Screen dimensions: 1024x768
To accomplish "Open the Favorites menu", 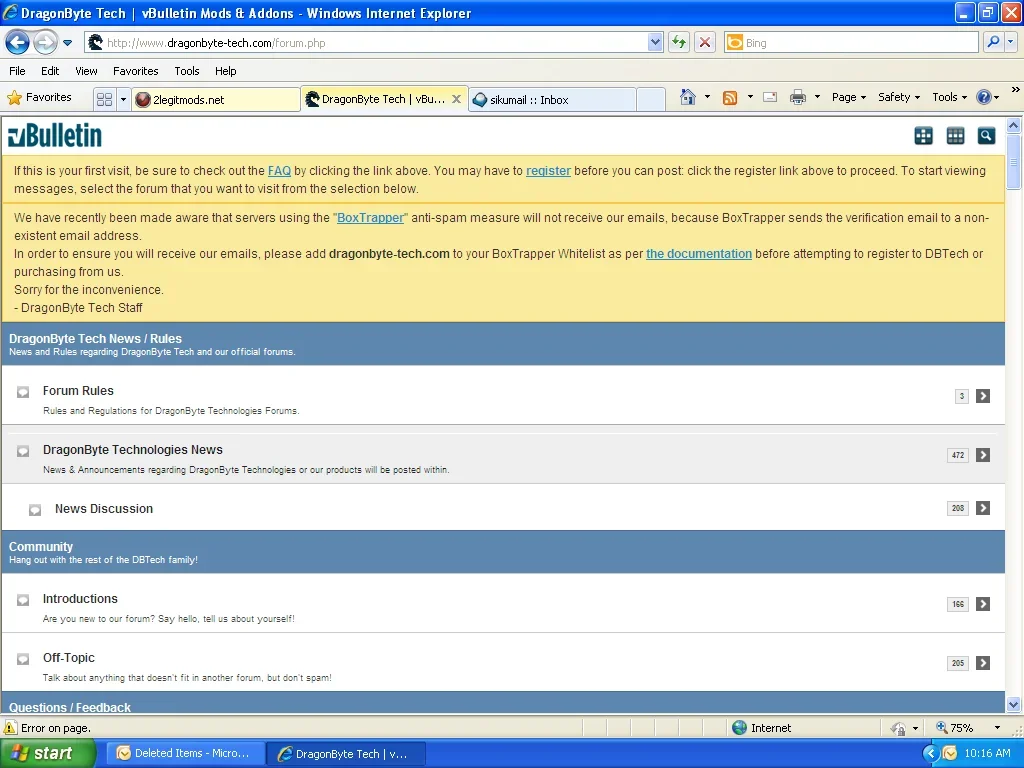I will [x=135, y=71].
